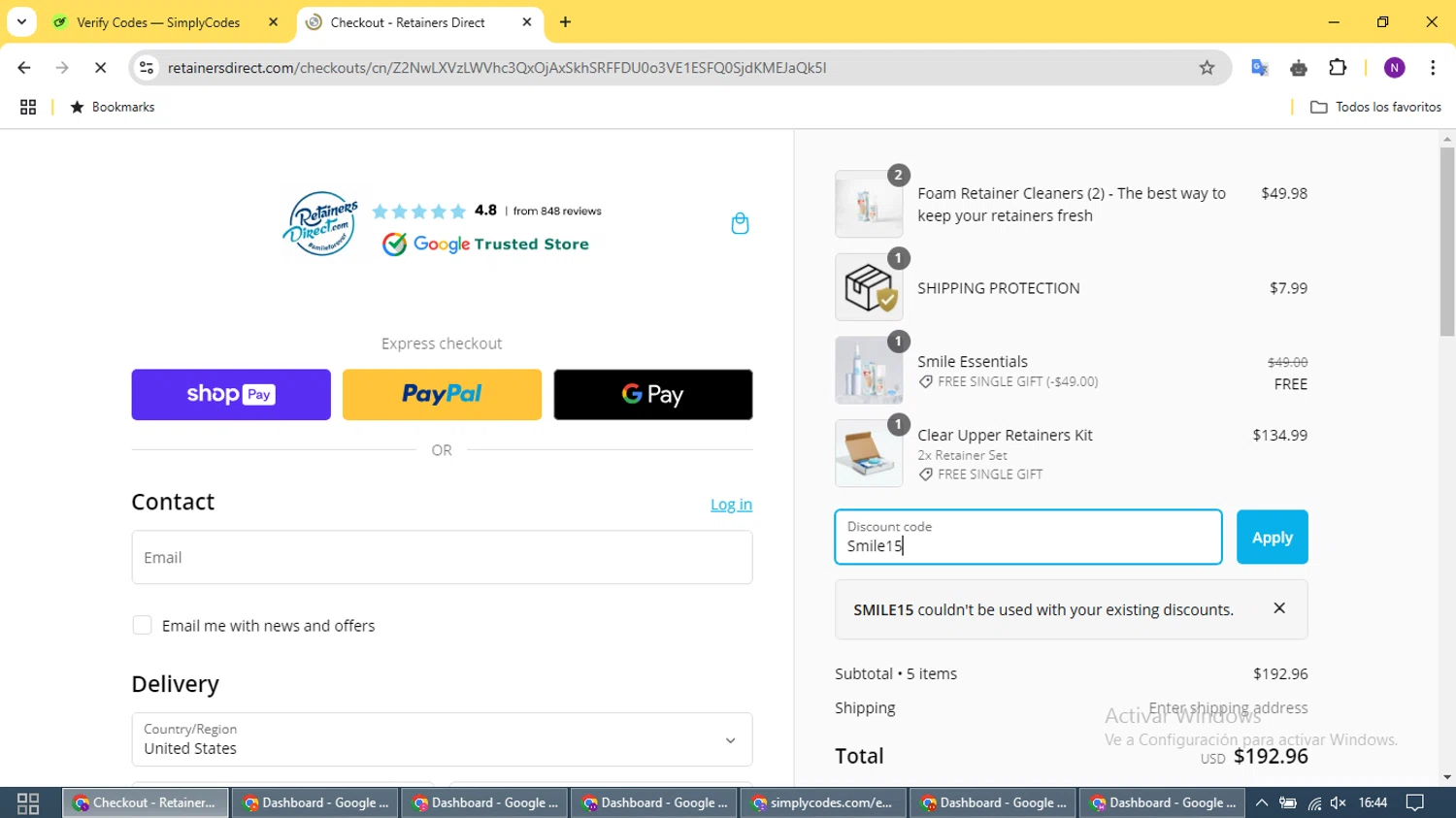The height and width of the screenshot is (818, 1456).
Task: Open the robot extension icon in toolbar
Action: (1299, 68)
